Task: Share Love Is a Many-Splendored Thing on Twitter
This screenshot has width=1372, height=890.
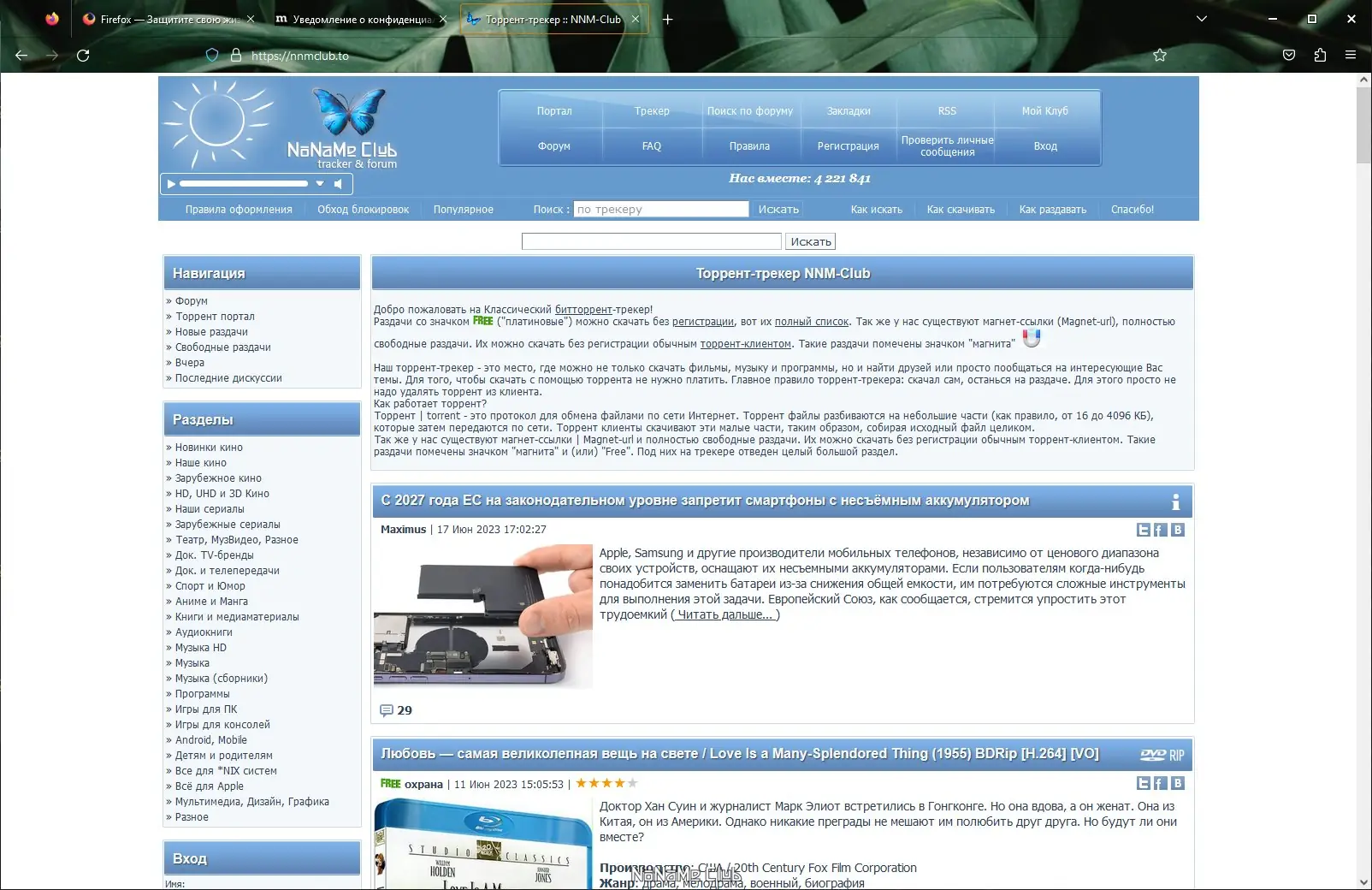Action: [1143, 783]
